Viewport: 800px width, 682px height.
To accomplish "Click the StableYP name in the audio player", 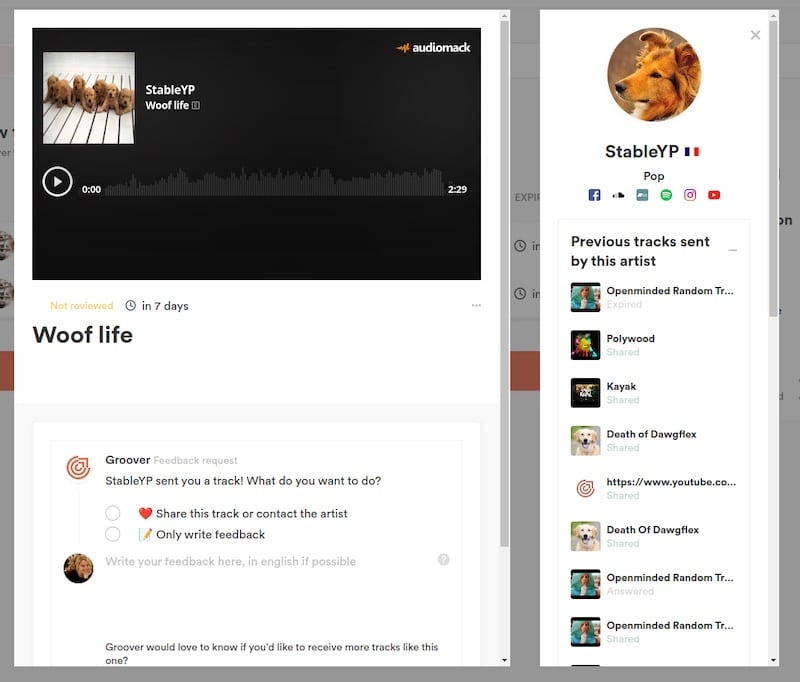I will (x=170, y=90).
